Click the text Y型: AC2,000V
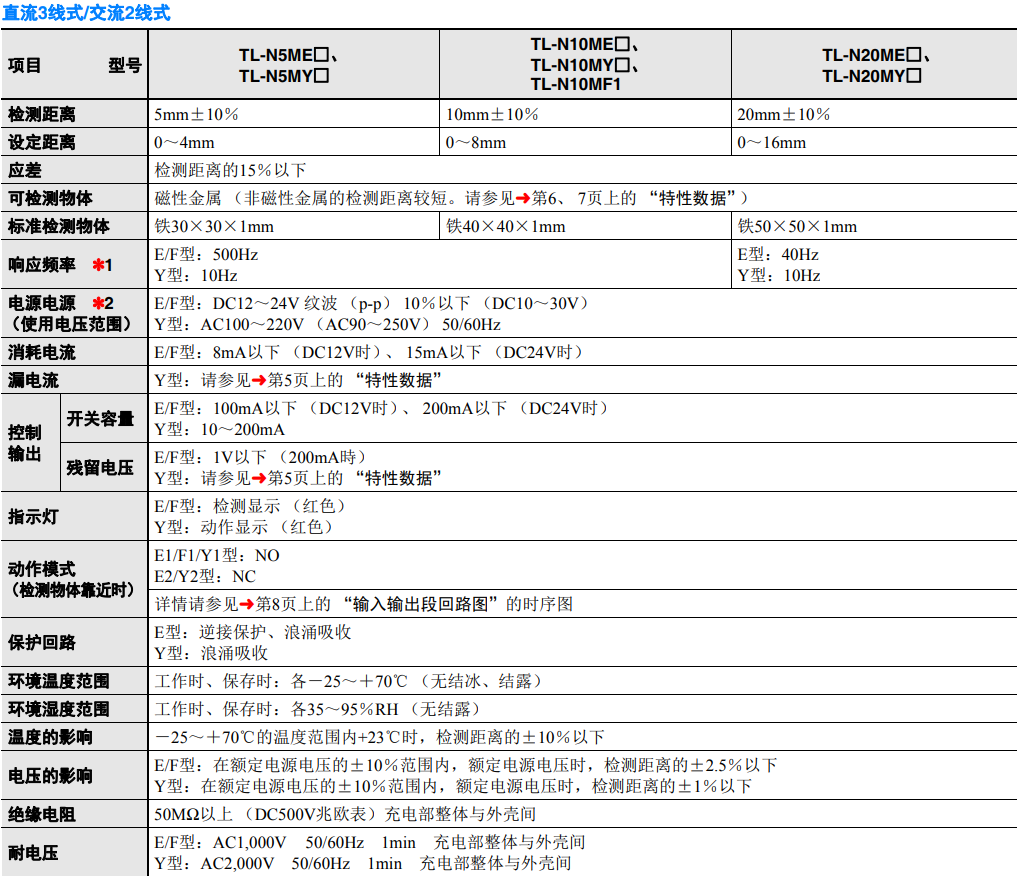 (x=214, y=864)
